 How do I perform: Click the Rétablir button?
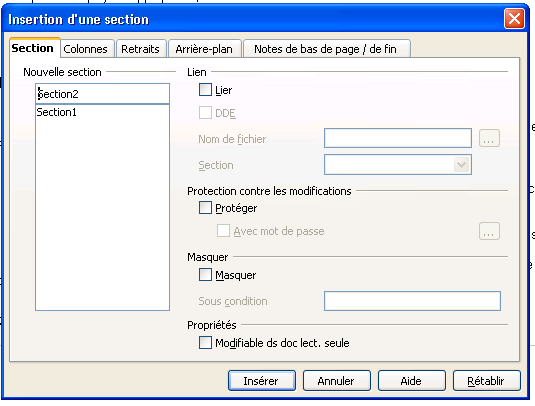(487, 381)
